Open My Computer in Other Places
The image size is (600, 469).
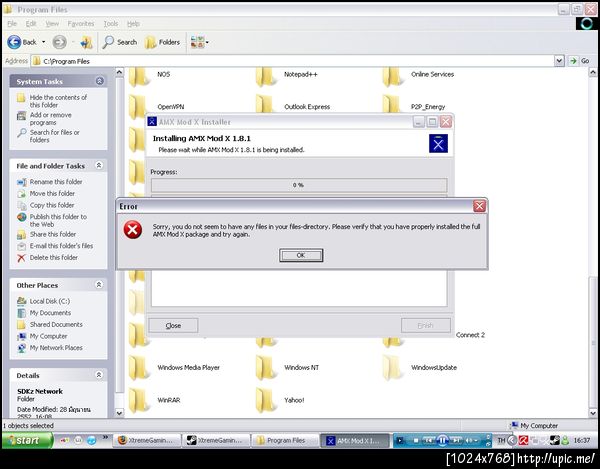click(x=42, y=336)
